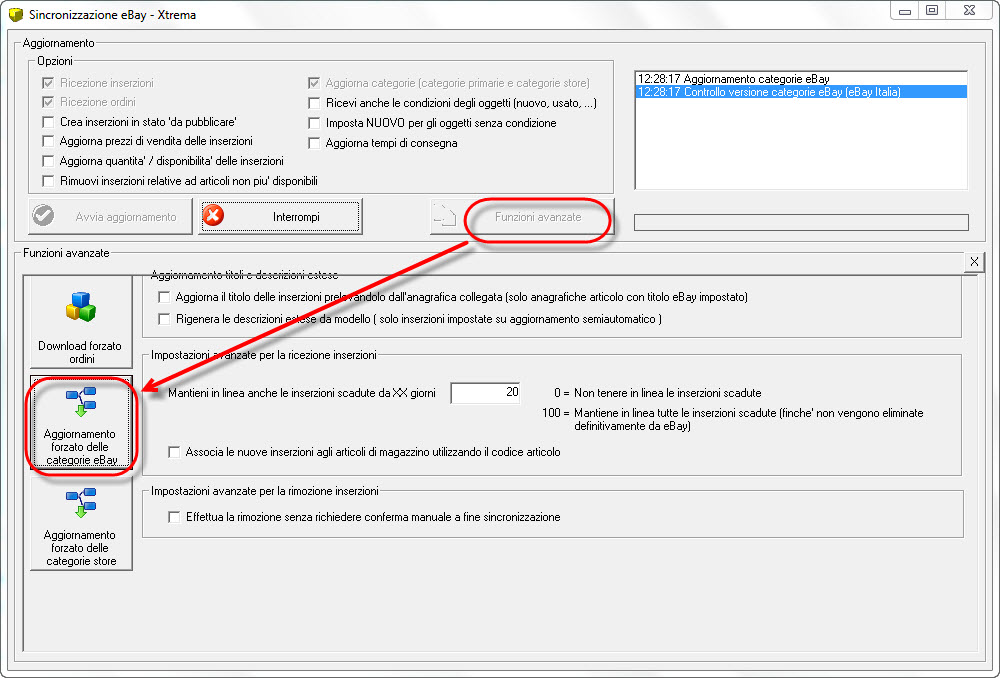Toggle Aggiorna prezzi di vendita delle inserzioni
Viewport: 1000px width, 678px height.
click(48, 141)
